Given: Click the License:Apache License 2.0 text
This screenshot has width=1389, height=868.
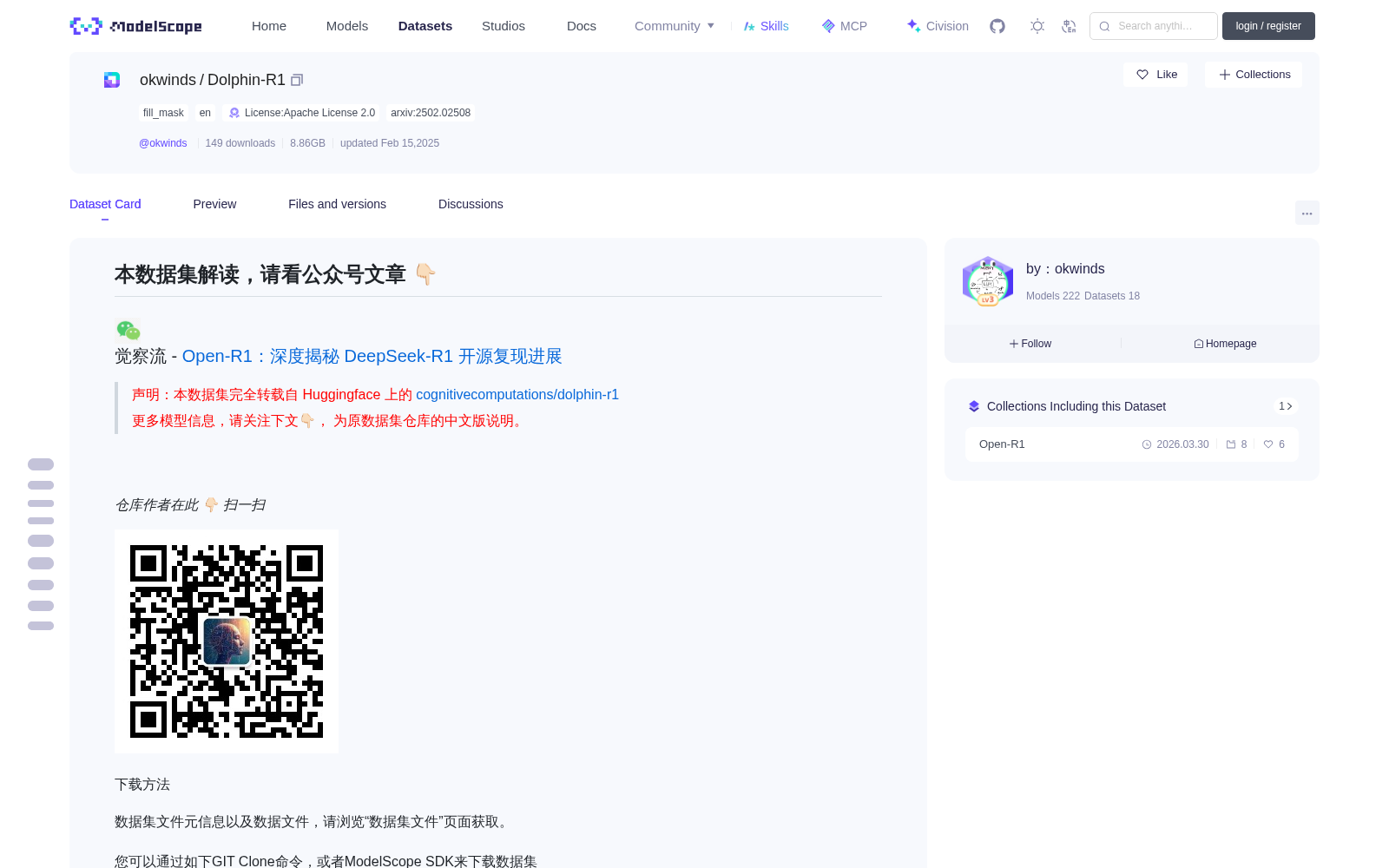Looking at the screenshot, I should (x=310, y=113).
